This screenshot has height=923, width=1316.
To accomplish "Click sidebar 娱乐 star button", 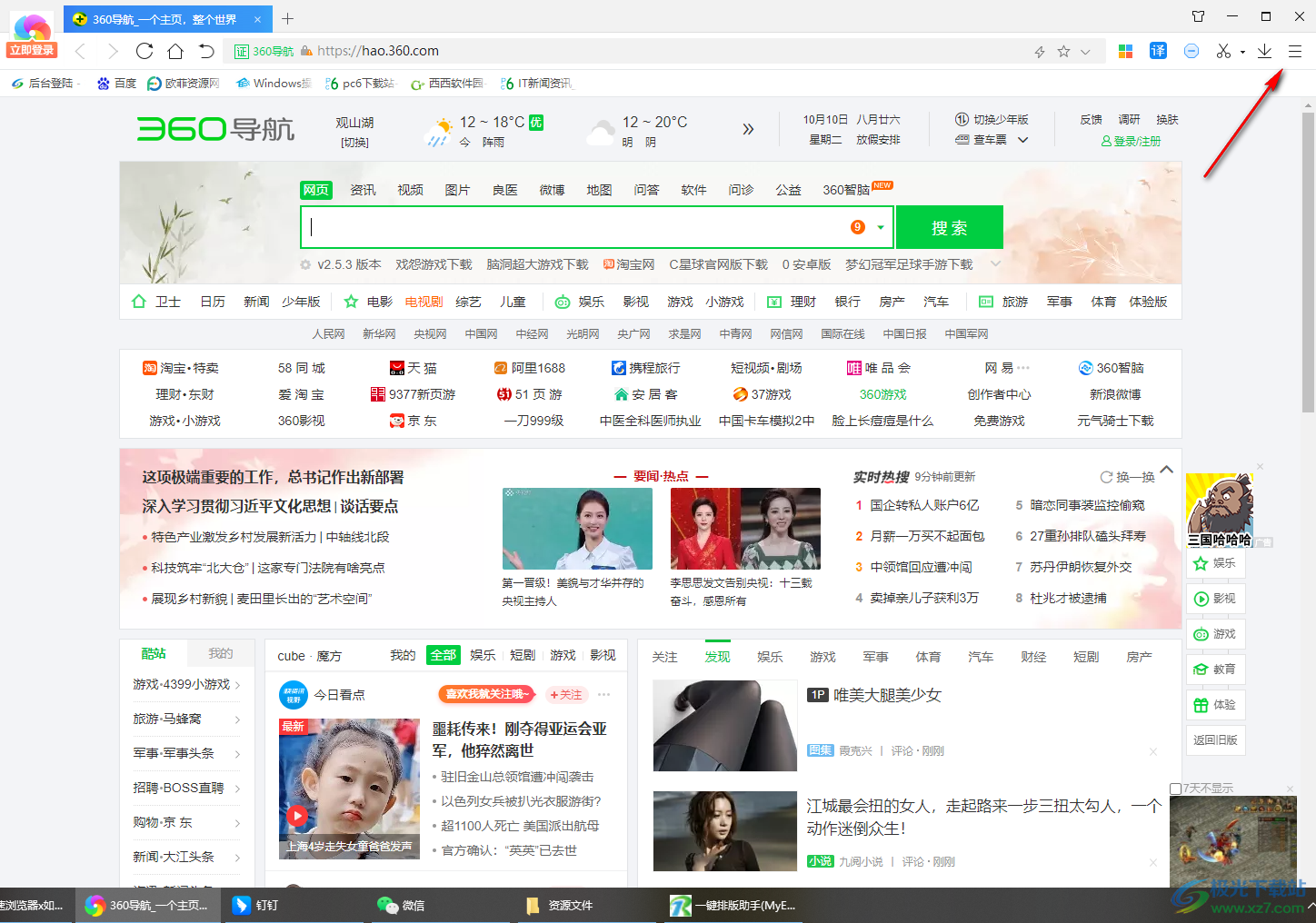I will pyautogui.click(x=1215, y=563).
